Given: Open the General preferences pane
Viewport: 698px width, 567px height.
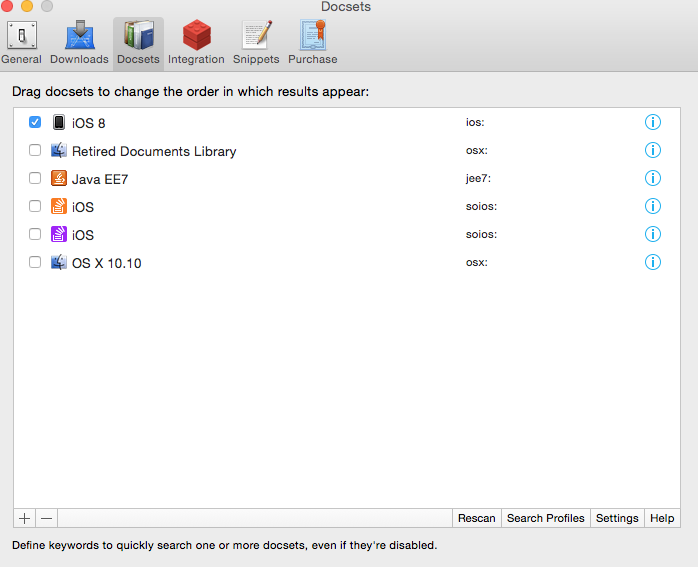Looking at the screenshot, I should 21,43.
